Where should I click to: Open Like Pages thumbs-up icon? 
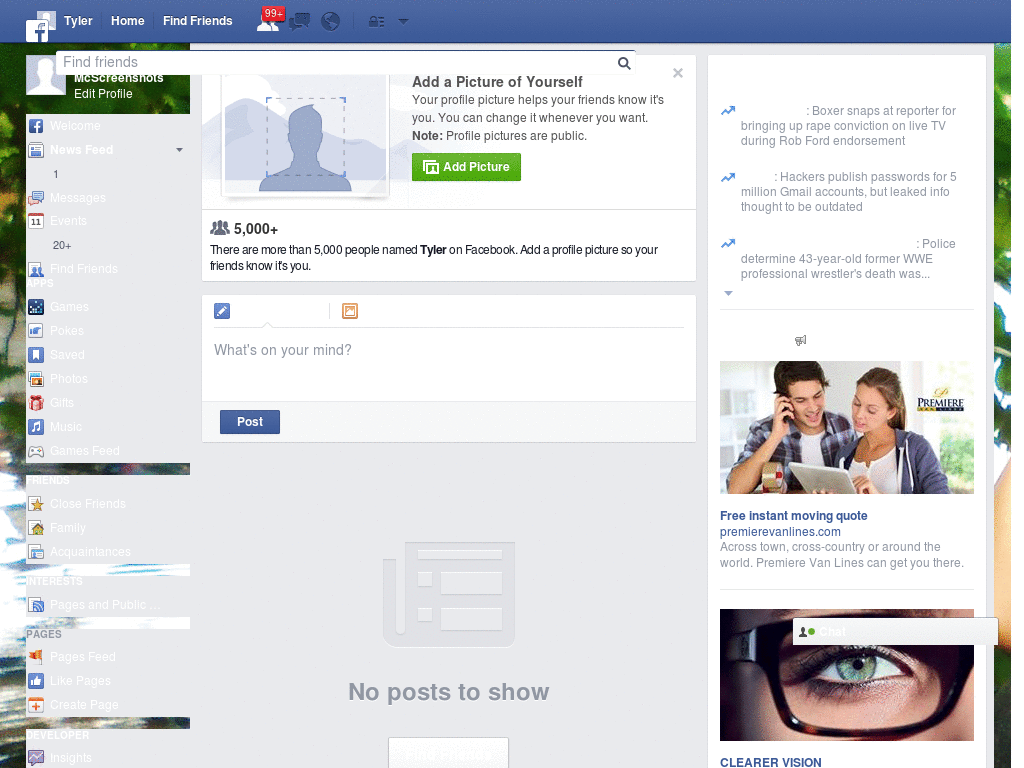(x=36, y=681)
